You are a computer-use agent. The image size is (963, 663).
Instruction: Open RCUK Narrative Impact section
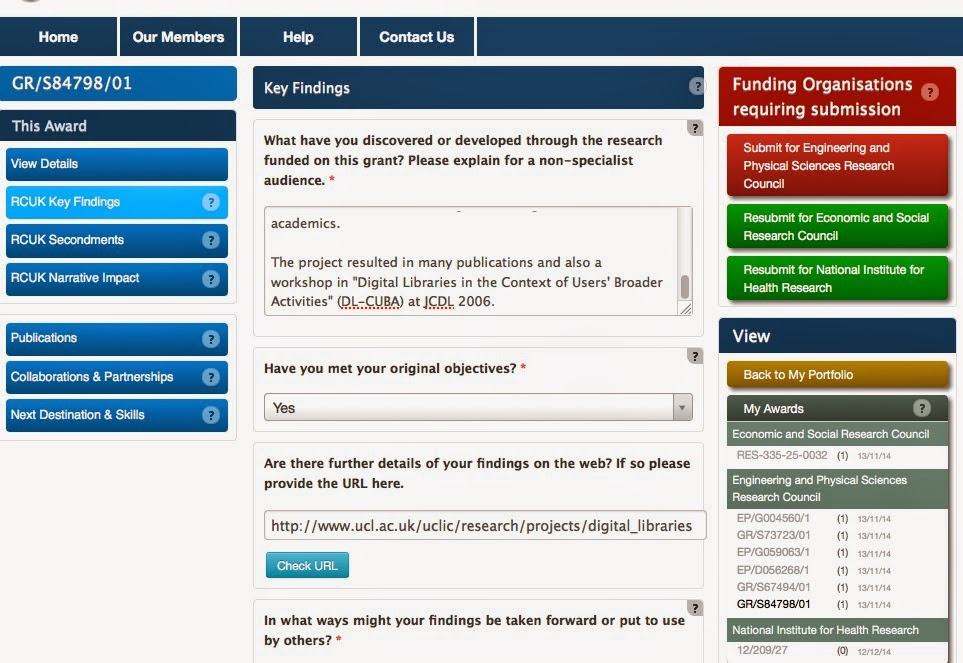(117, 279)
